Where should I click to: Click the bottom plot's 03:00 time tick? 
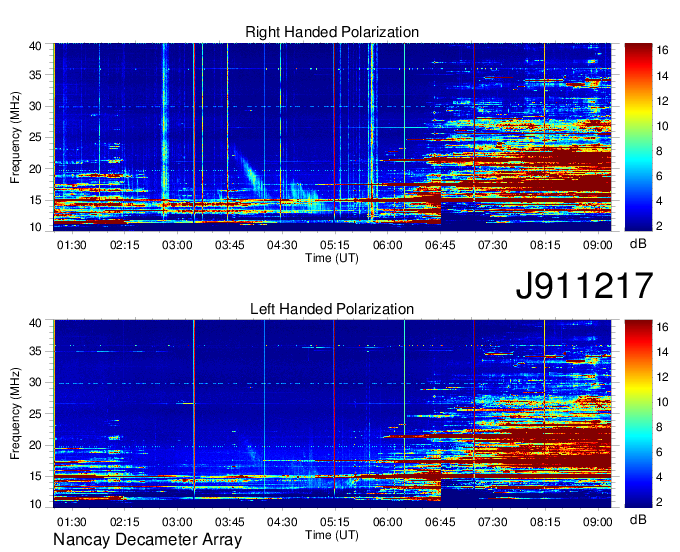pos(177,522)
